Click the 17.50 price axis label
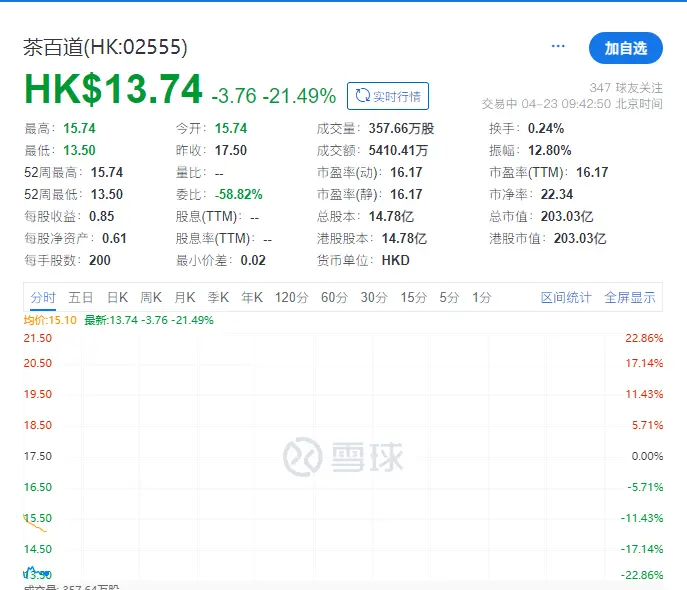The width and height of the screenshot is (687, 590). click(38, 456)
